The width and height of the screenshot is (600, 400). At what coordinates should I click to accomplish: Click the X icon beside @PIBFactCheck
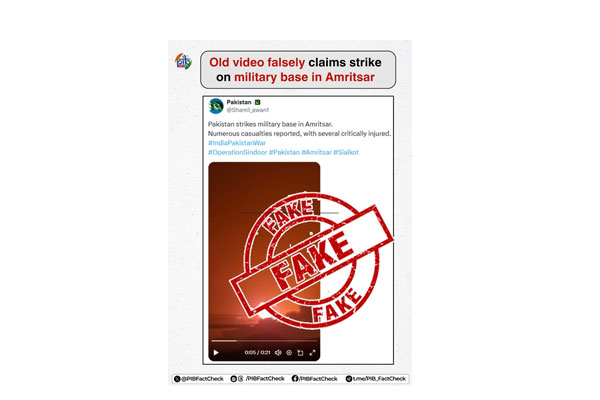click(177, 379)
